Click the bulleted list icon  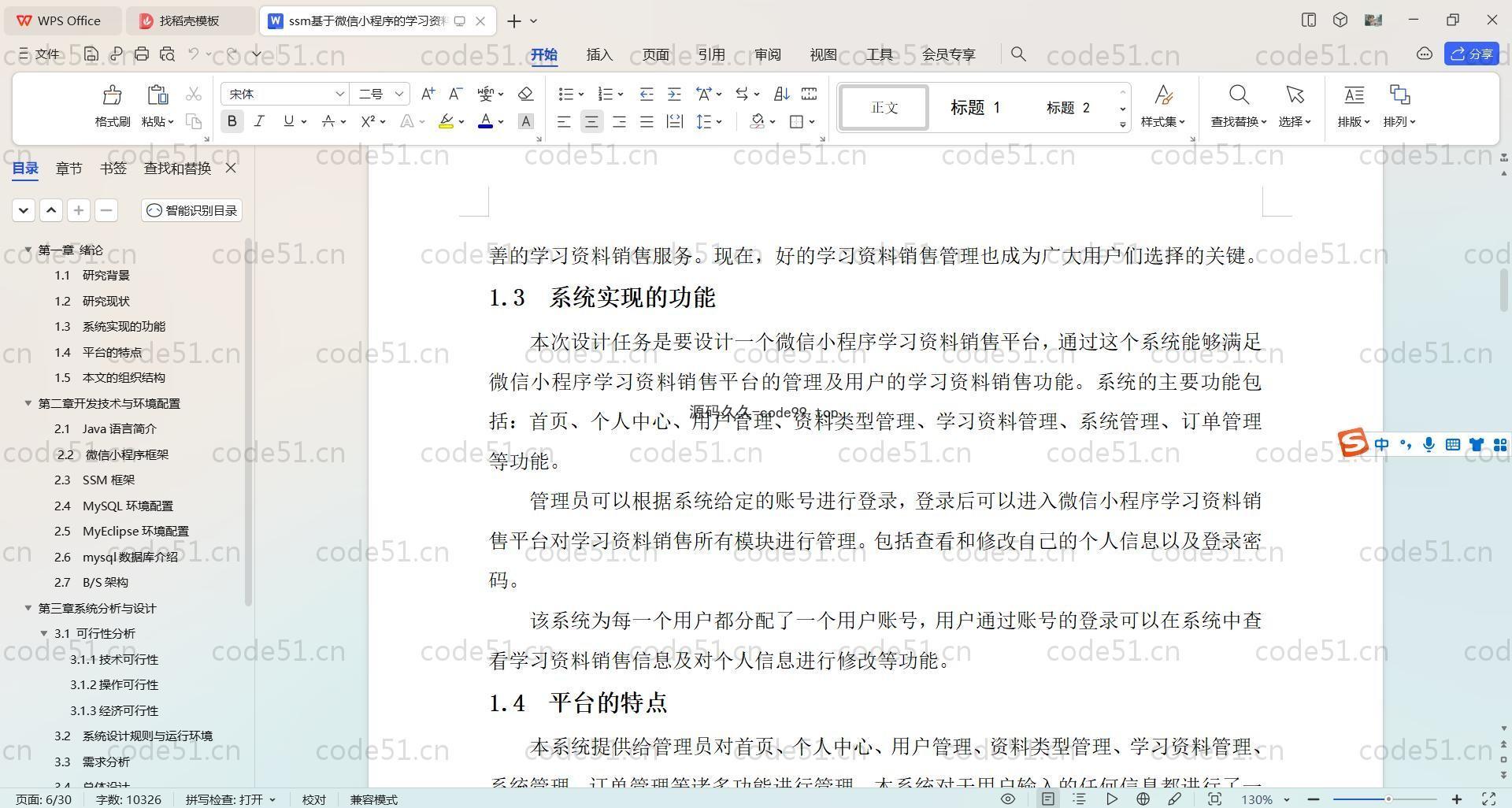pos(565,95)
